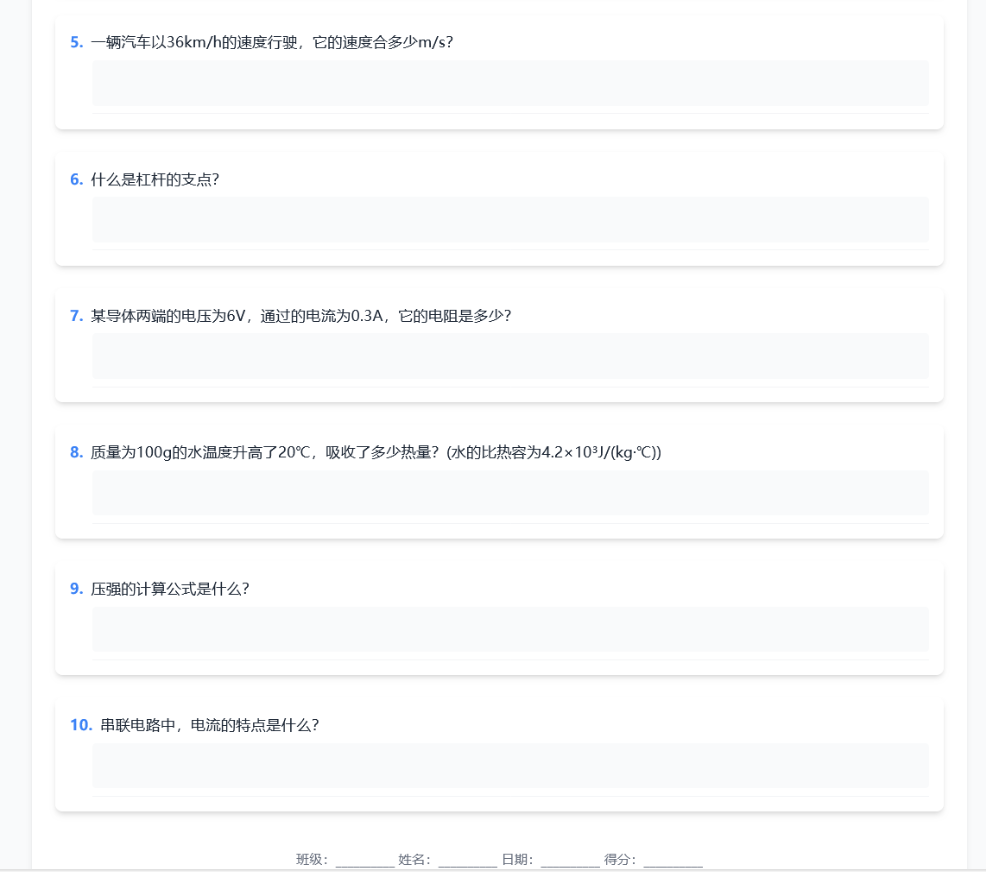Click the question about 6V voltage and 0.3A current
The image size is (986, 872).
pos(301,316)
